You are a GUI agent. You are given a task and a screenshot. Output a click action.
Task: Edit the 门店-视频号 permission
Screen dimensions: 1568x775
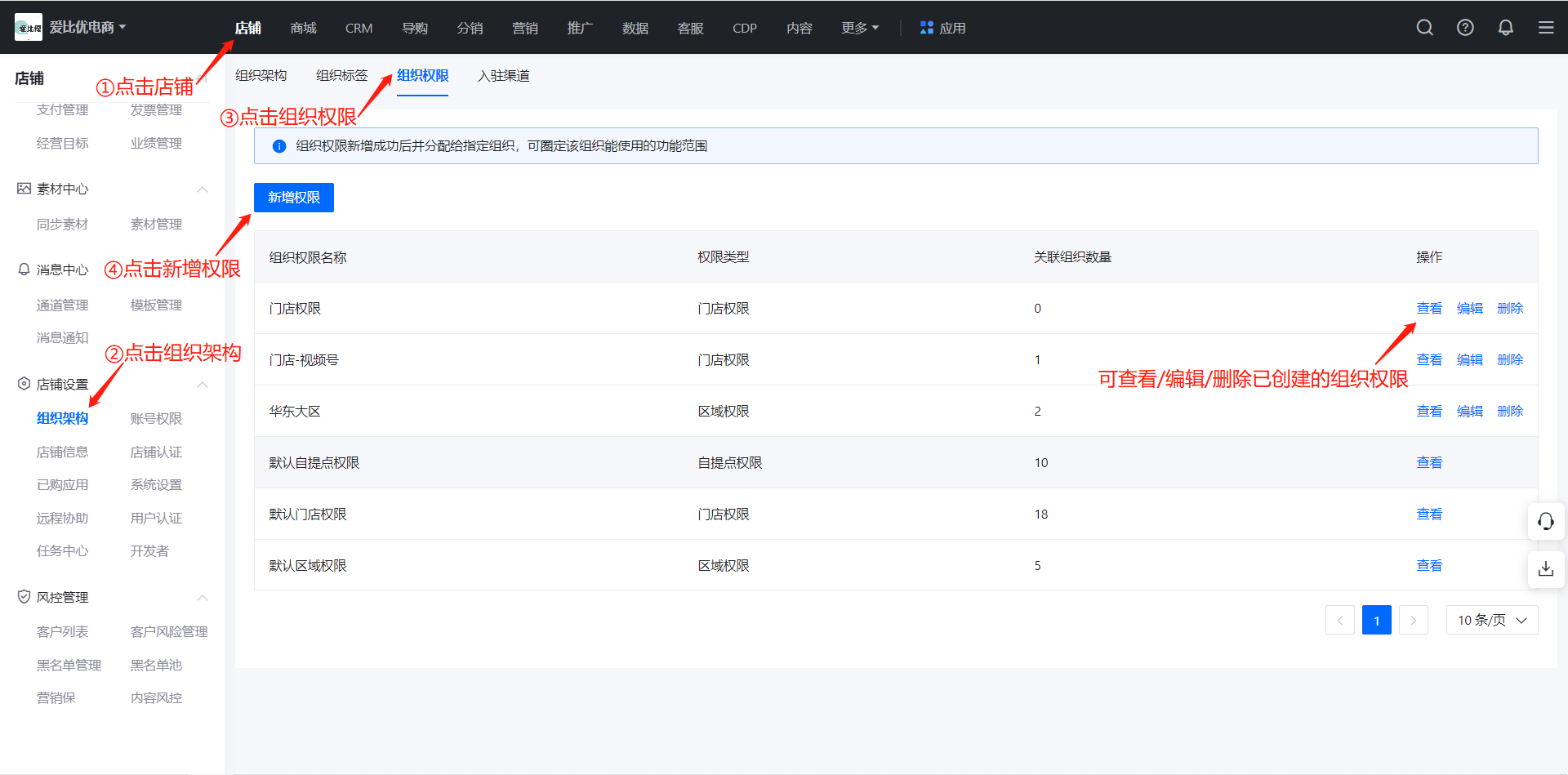1470,359
